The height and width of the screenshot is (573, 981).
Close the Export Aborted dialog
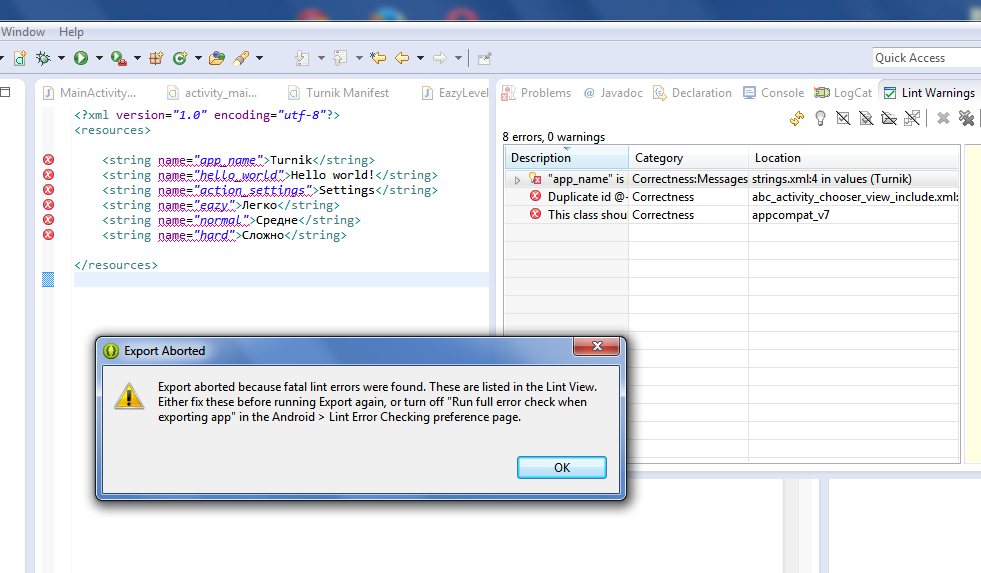[597, 346]
